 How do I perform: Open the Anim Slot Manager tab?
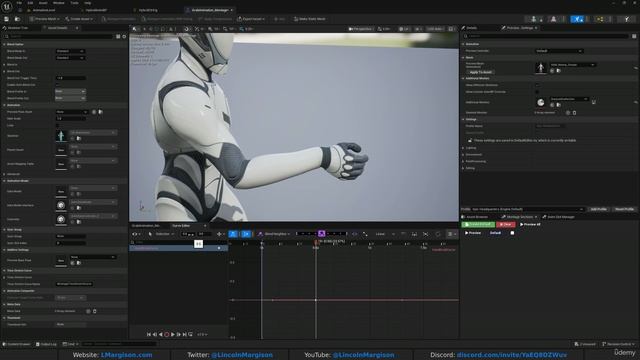click(559, 217)
